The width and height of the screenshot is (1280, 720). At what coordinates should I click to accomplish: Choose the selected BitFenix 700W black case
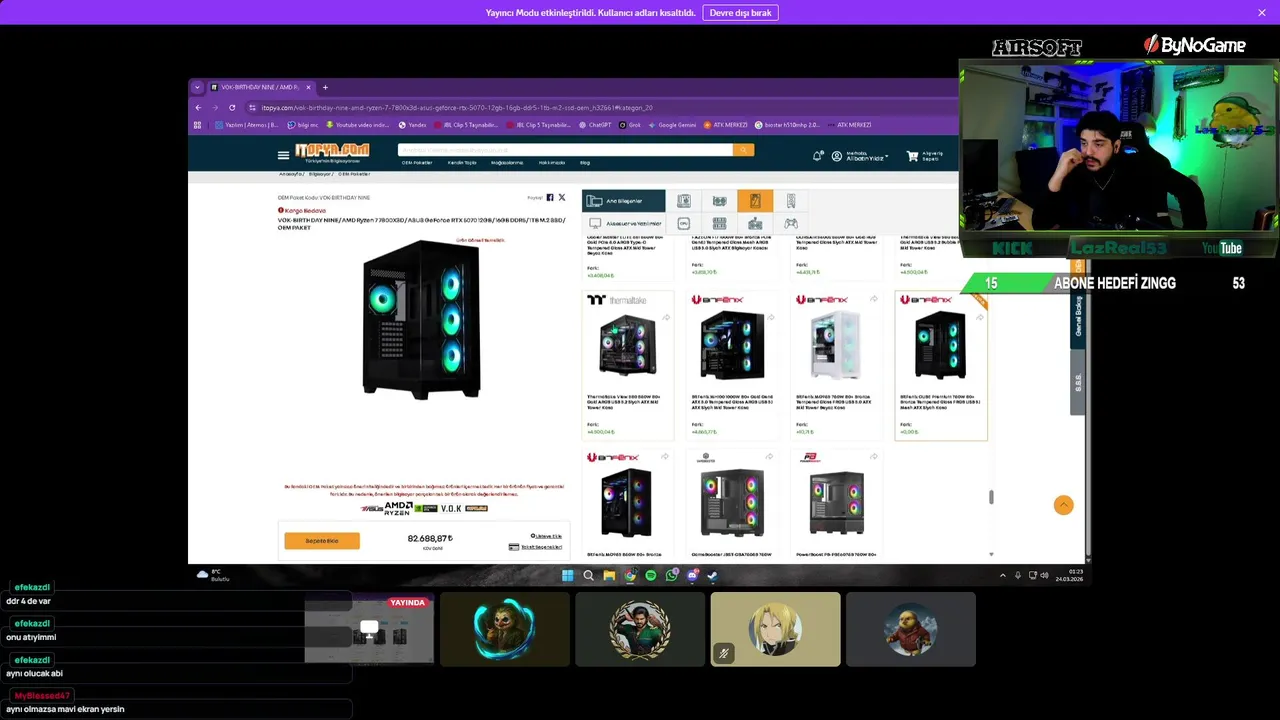click(941, 366)
